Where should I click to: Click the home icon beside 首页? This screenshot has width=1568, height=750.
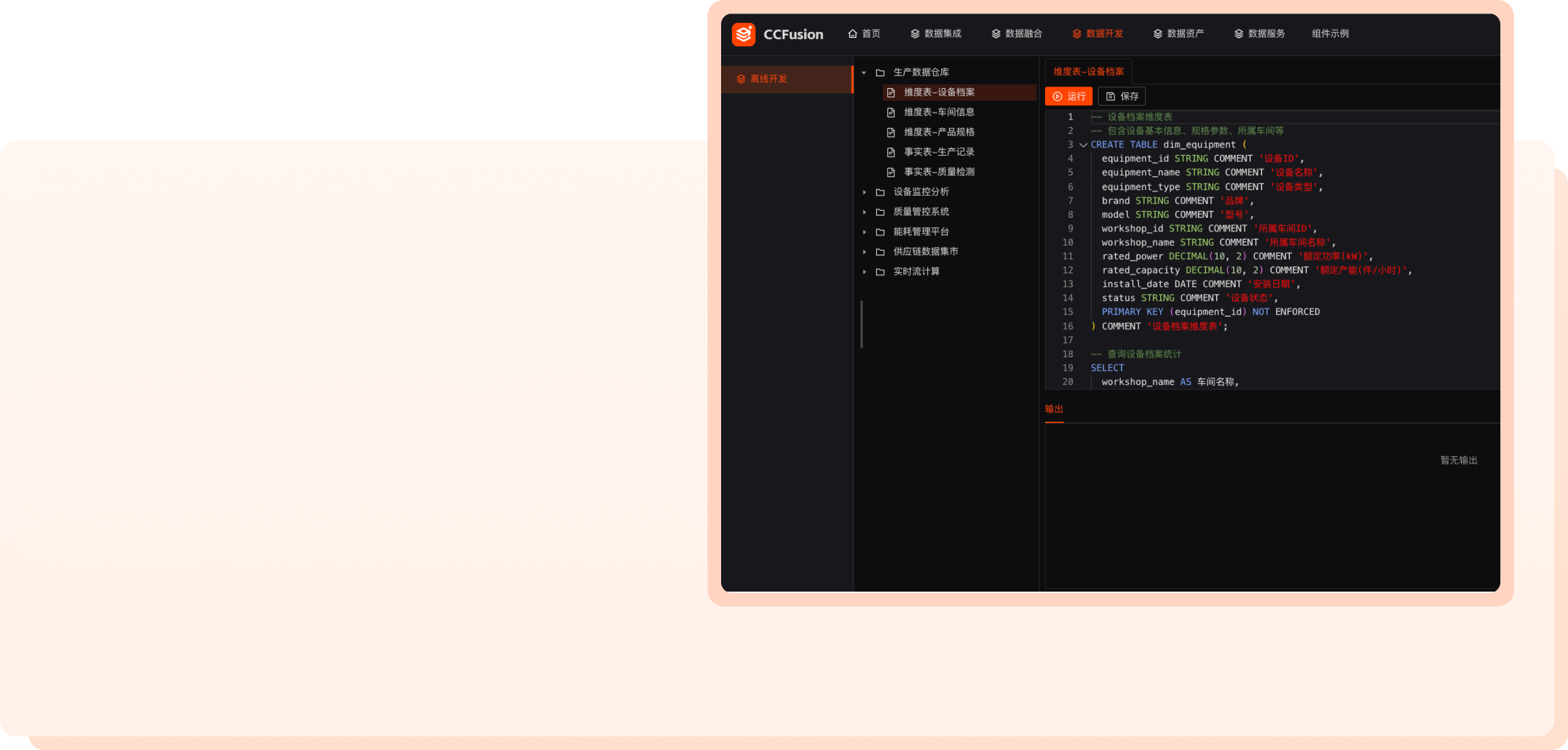coord(852,34)
